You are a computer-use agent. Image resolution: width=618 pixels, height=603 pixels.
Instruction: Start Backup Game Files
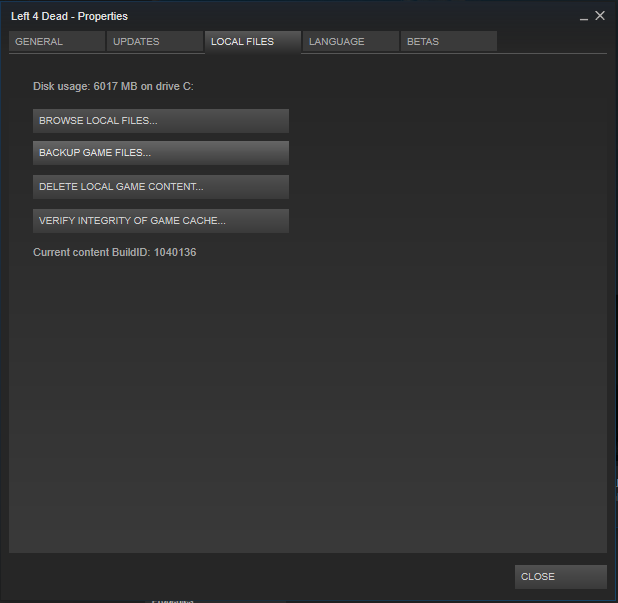point(161,153)
